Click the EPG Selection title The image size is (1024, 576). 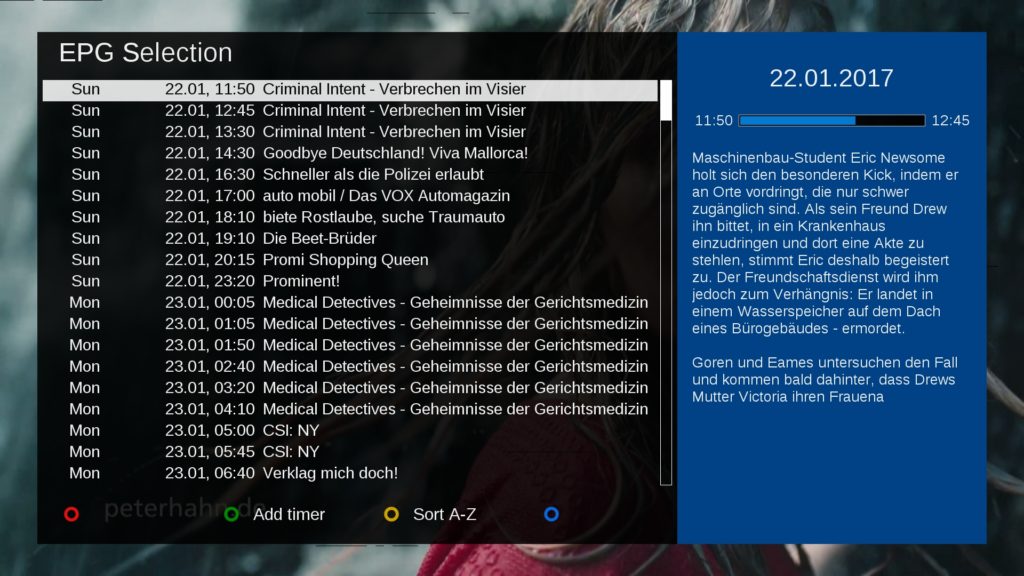(x=146, y=53)
